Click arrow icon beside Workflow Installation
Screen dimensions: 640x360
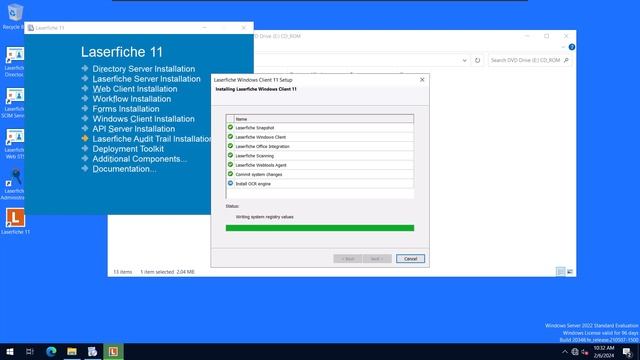[85, 98]
